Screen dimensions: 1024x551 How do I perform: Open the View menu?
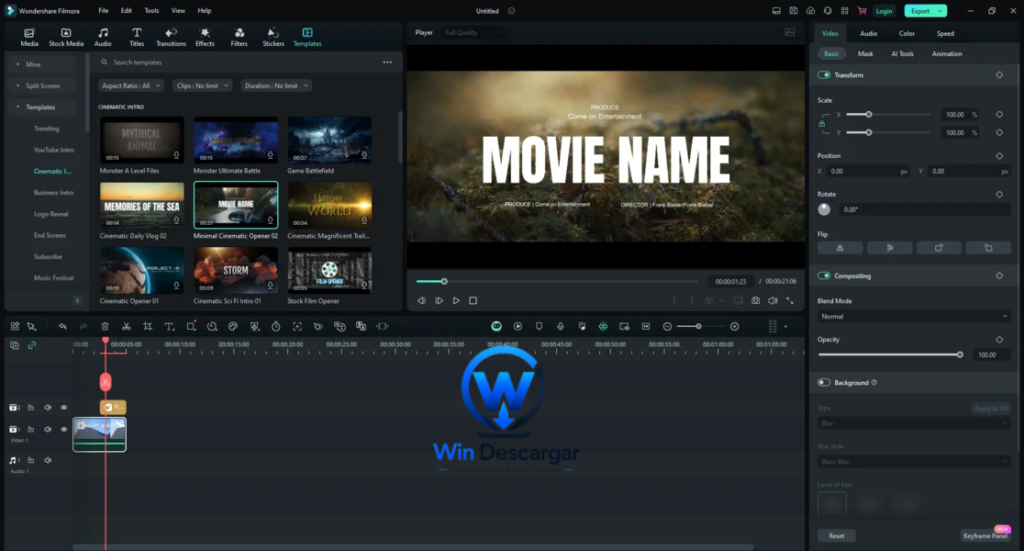coord(178,10)
